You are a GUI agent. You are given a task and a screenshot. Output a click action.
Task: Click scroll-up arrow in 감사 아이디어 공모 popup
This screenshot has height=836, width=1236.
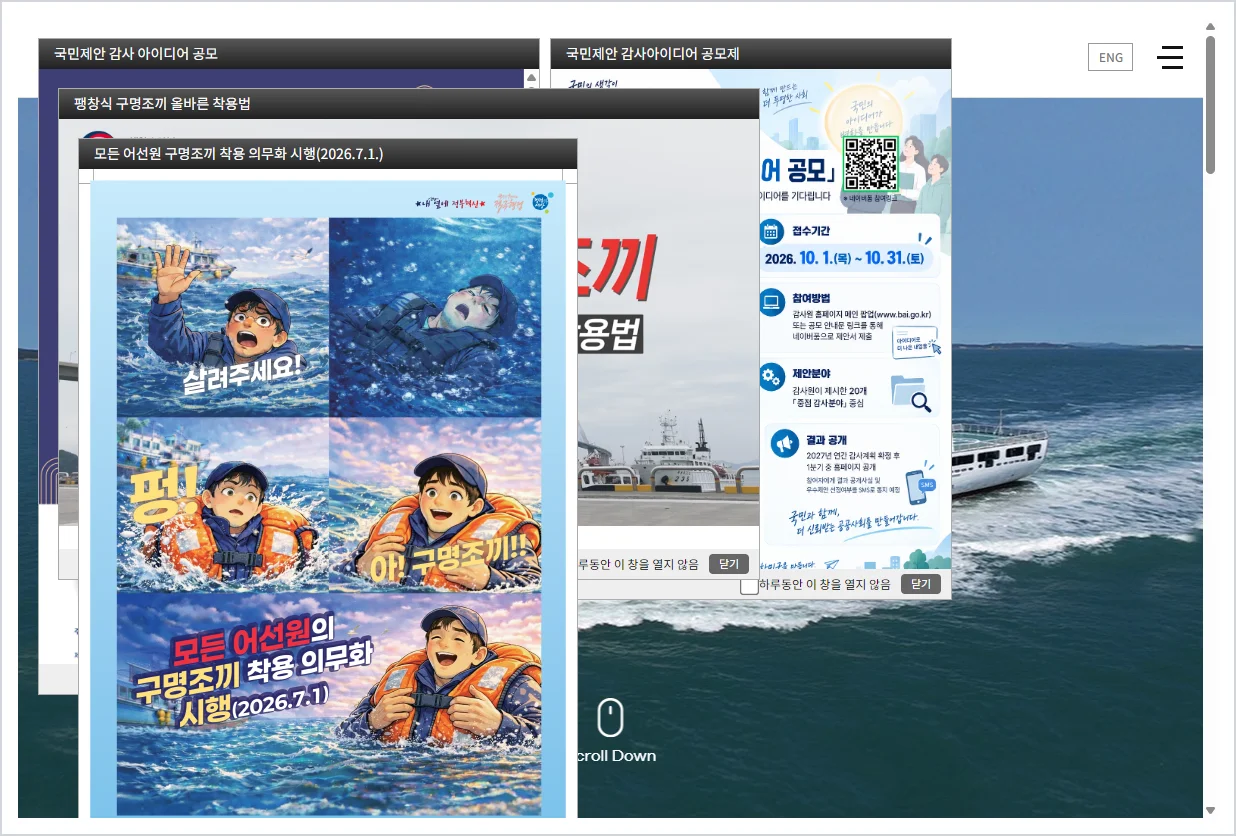(531, 76)
